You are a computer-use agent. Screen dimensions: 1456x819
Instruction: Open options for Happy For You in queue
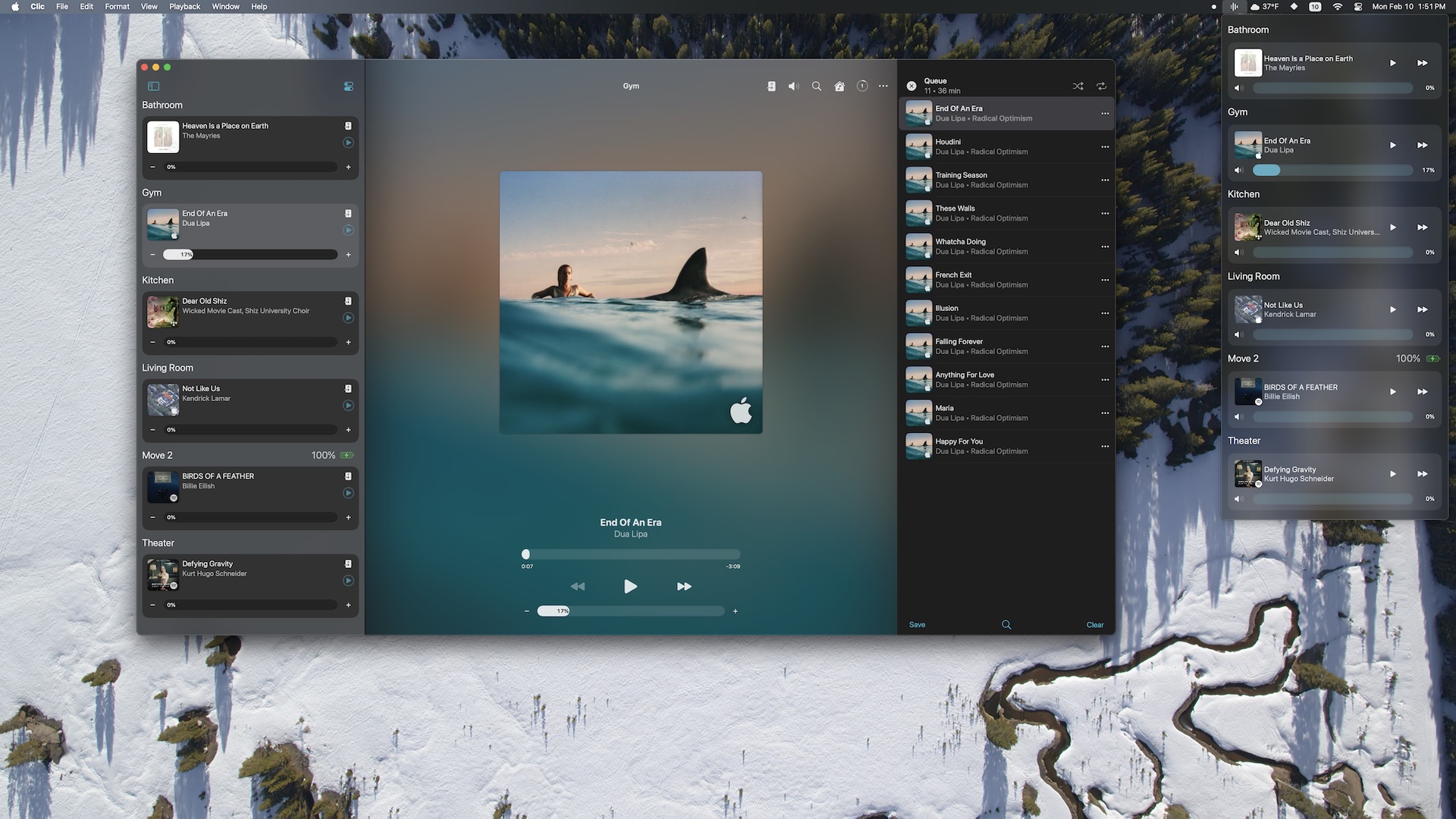(1105, 447)
